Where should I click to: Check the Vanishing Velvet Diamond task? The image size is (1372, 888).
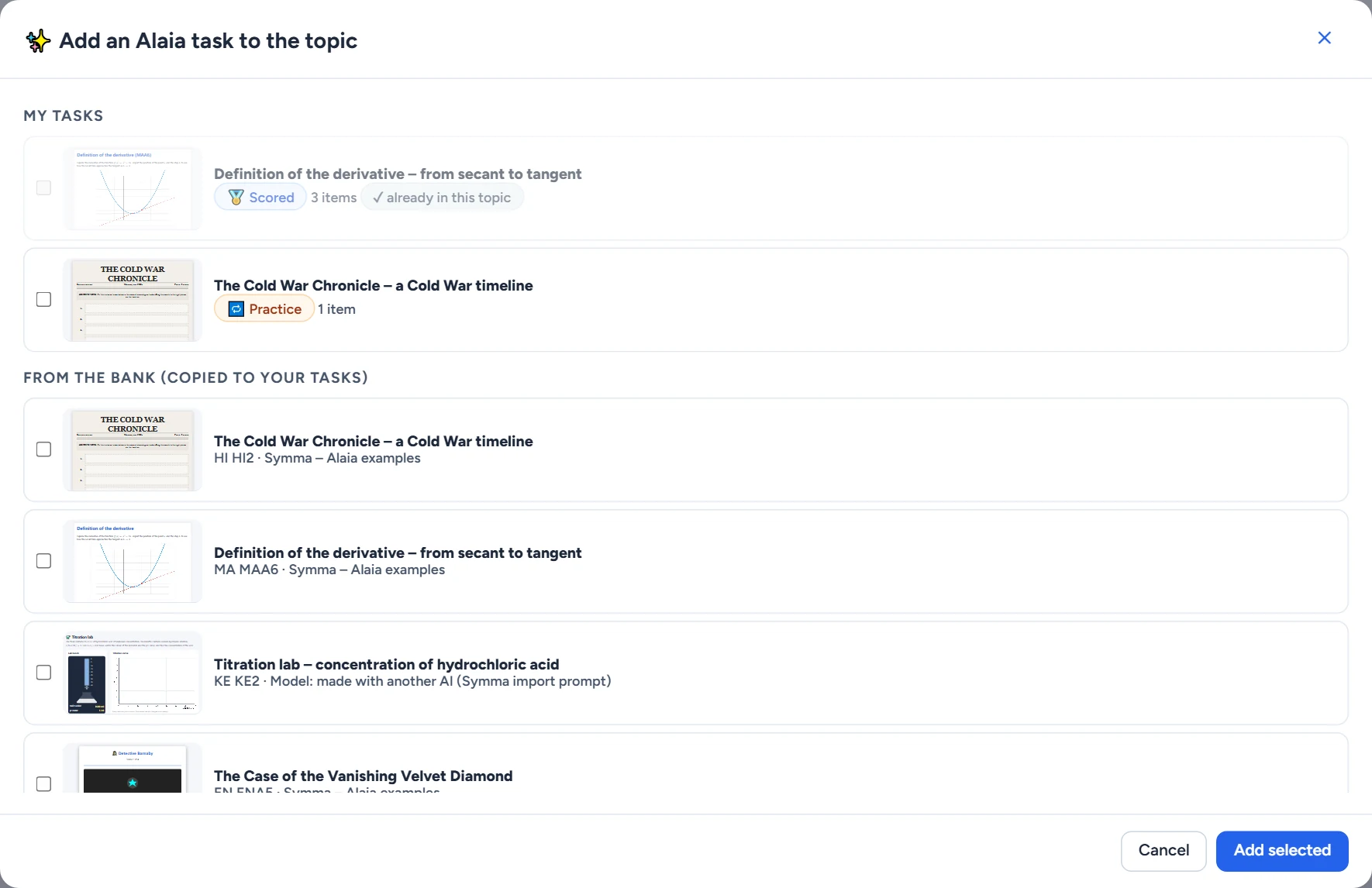tap(44, 783)
